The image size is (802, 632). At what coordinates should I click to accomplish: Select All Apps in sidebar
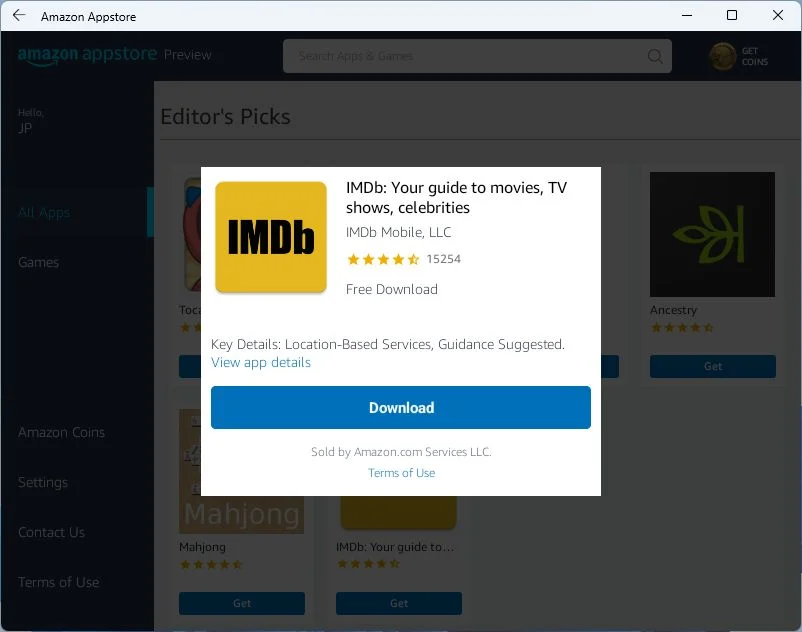pyautogui.click(x=44, y=213)
